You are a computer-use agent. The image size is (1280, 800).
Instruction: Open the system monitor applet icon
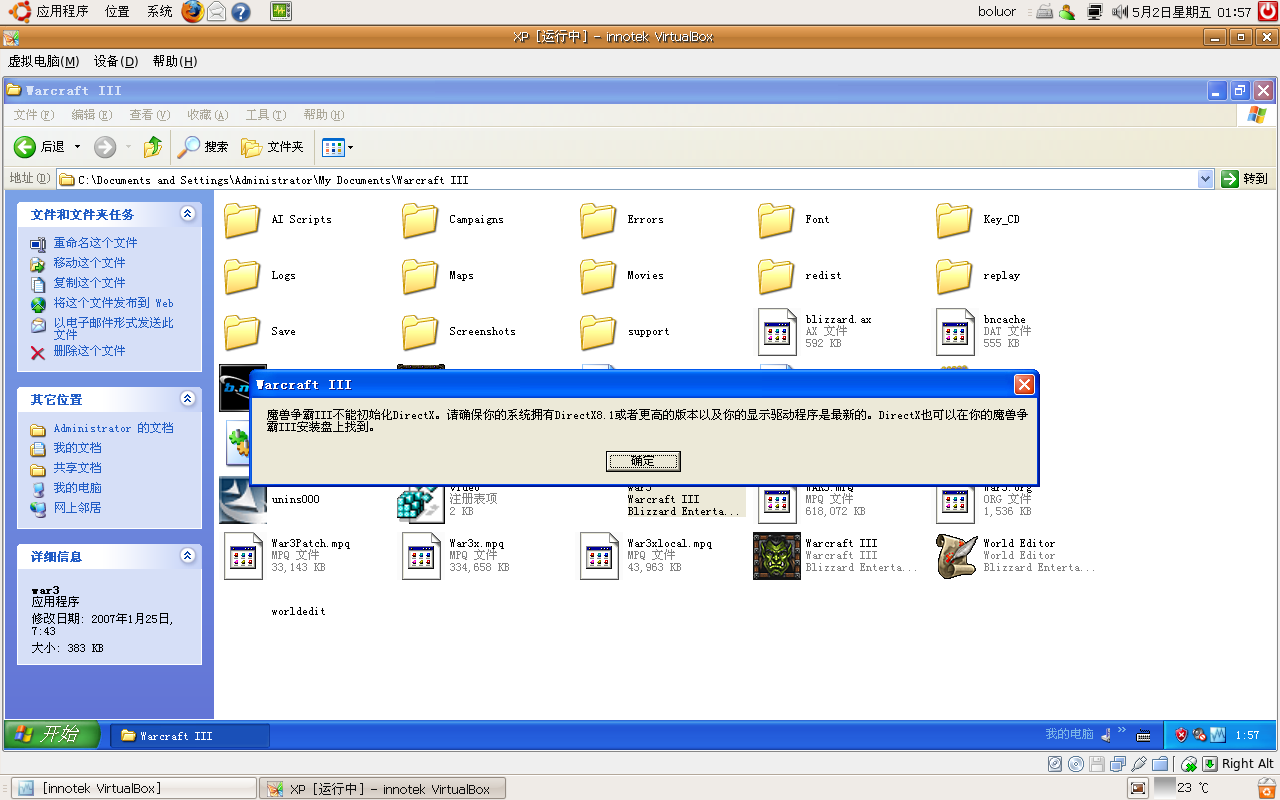click(281, 12)
